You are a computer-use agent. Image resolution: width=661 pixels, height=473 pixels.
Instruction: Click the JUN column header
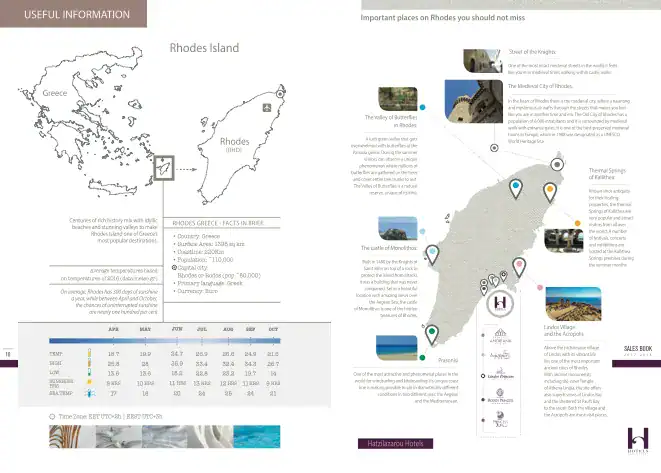pos(177,329)
